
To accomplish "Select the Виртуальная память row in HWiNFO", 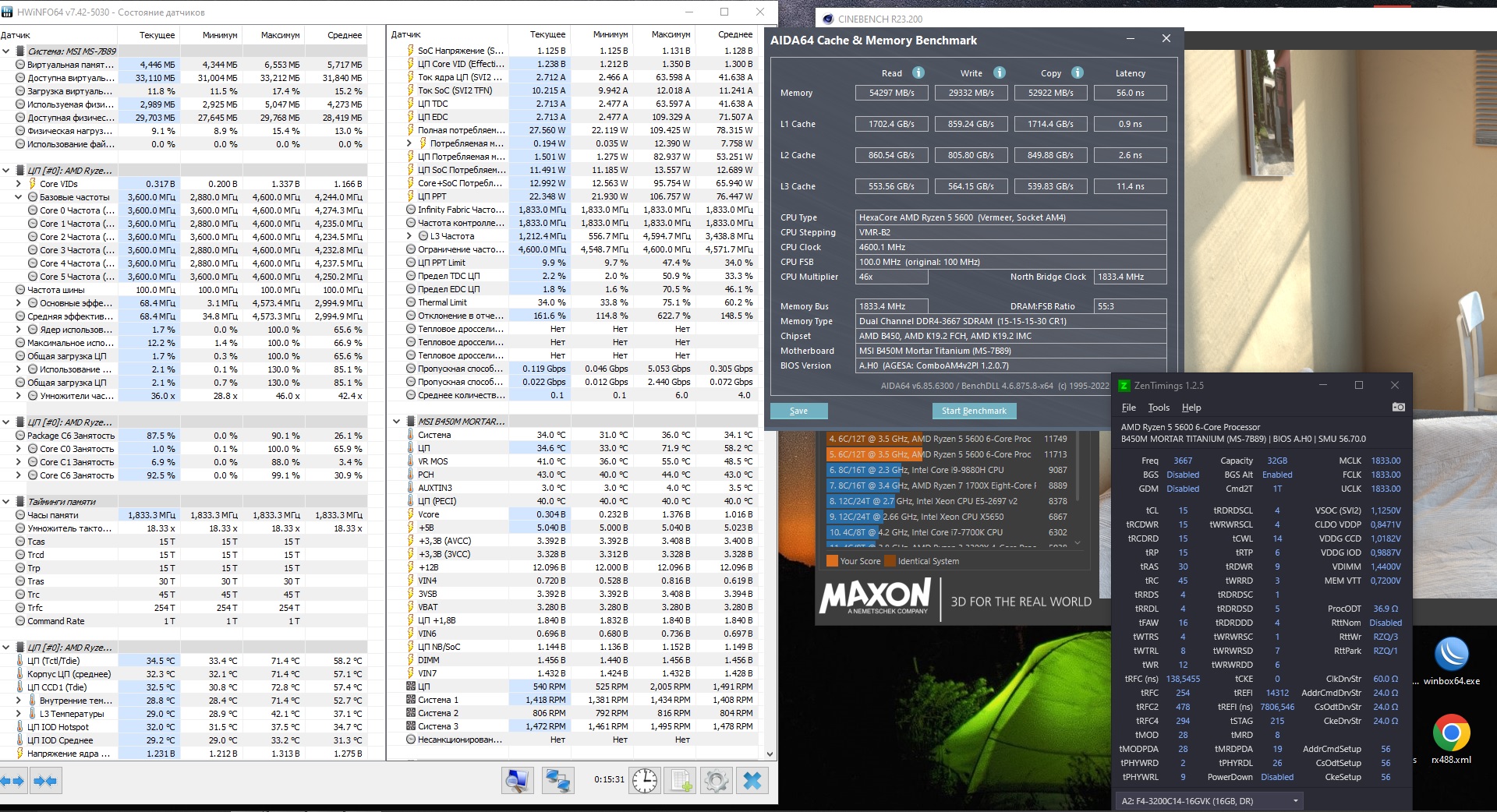I will (x=182, y=65).
